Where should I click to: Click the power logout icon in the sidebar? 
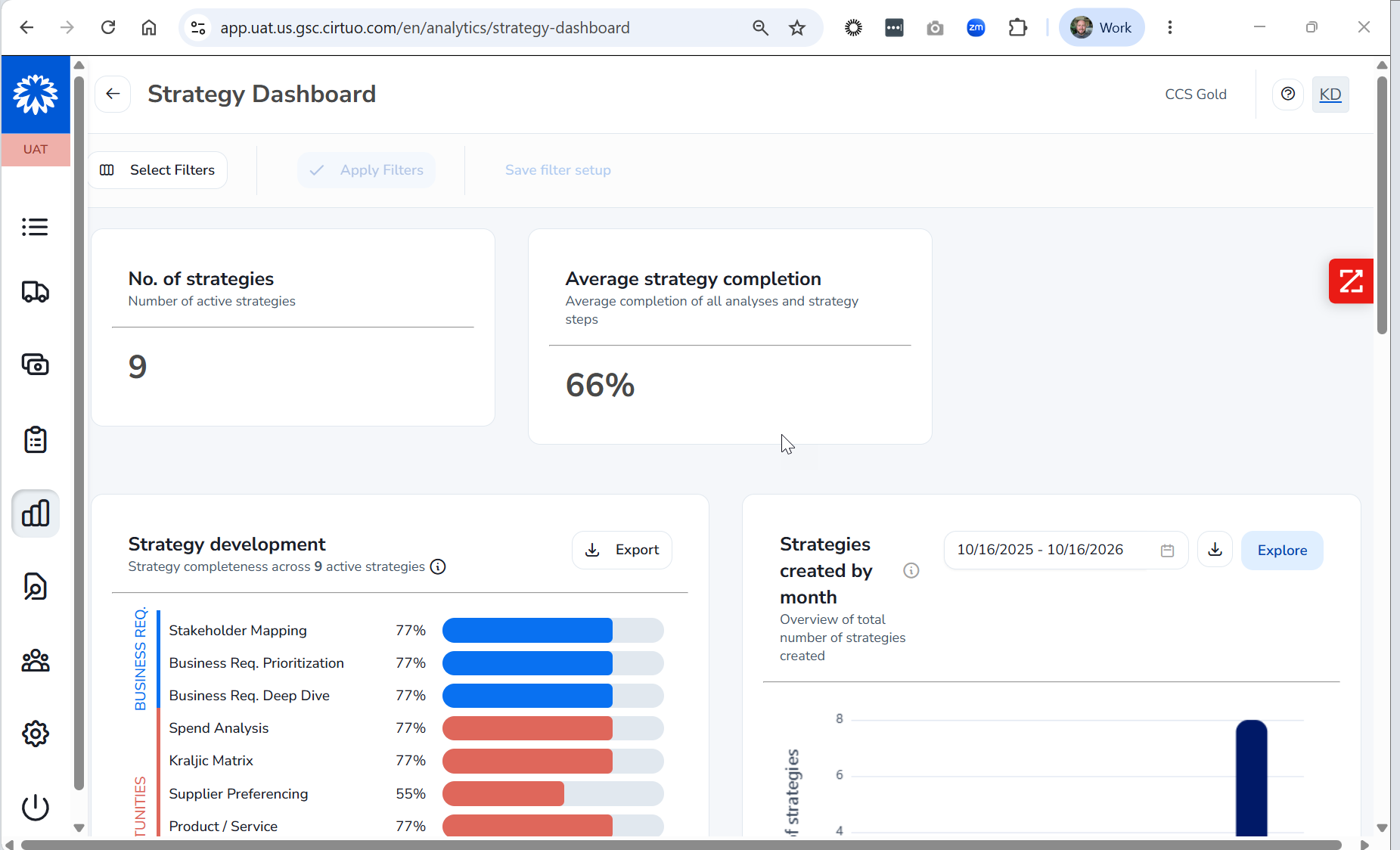(35, 807)
